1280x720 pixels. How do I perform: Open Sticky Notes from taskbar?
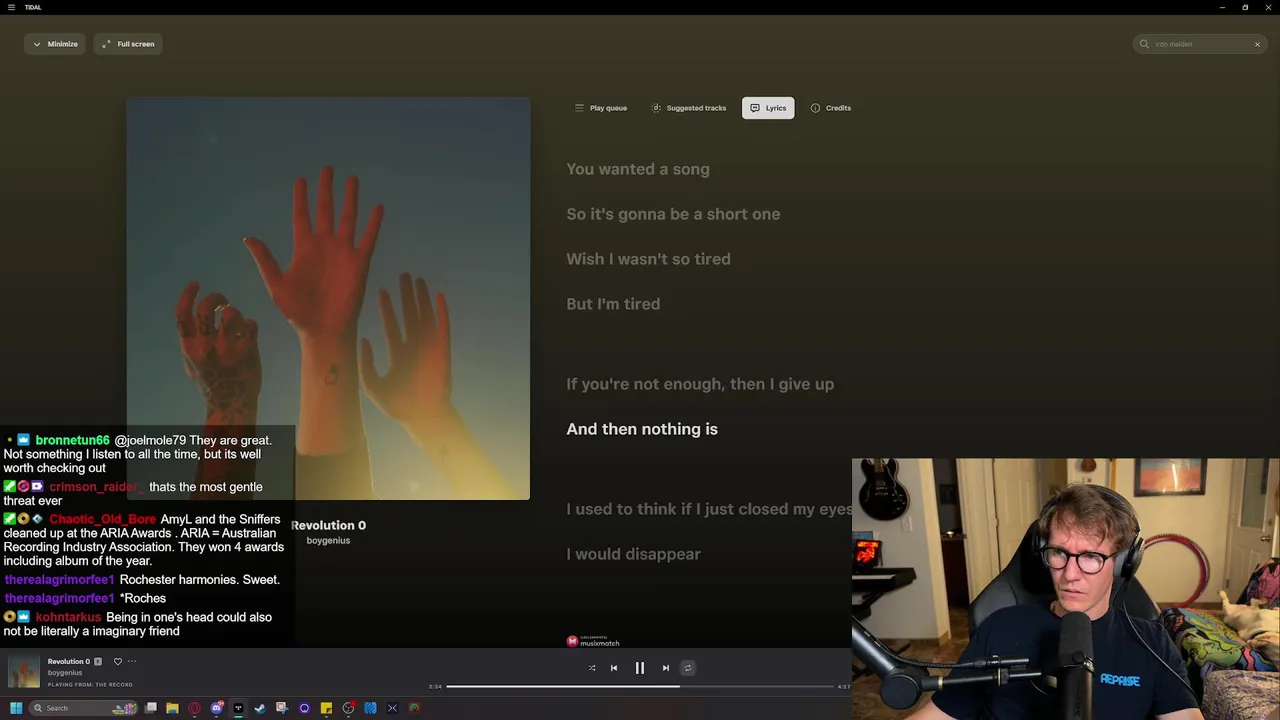tap(326, 708)
